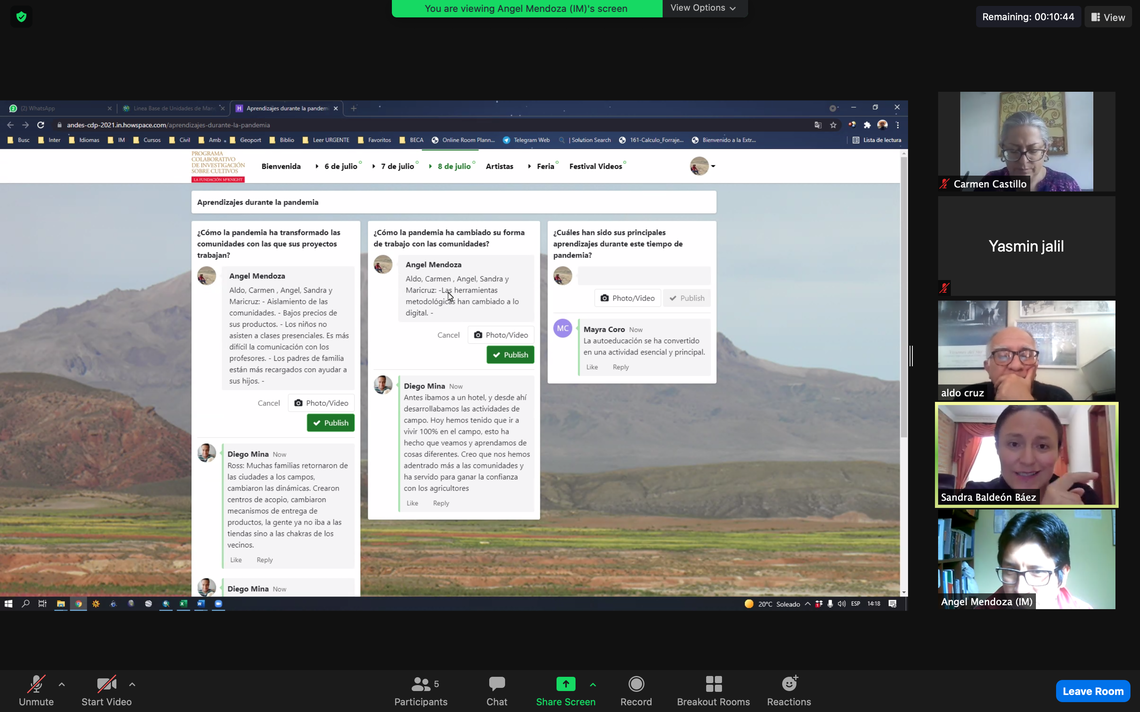Viewport: 1140px width, 712px height.
Task: Start Video camera toggle
Action: (x=106, y=690)
